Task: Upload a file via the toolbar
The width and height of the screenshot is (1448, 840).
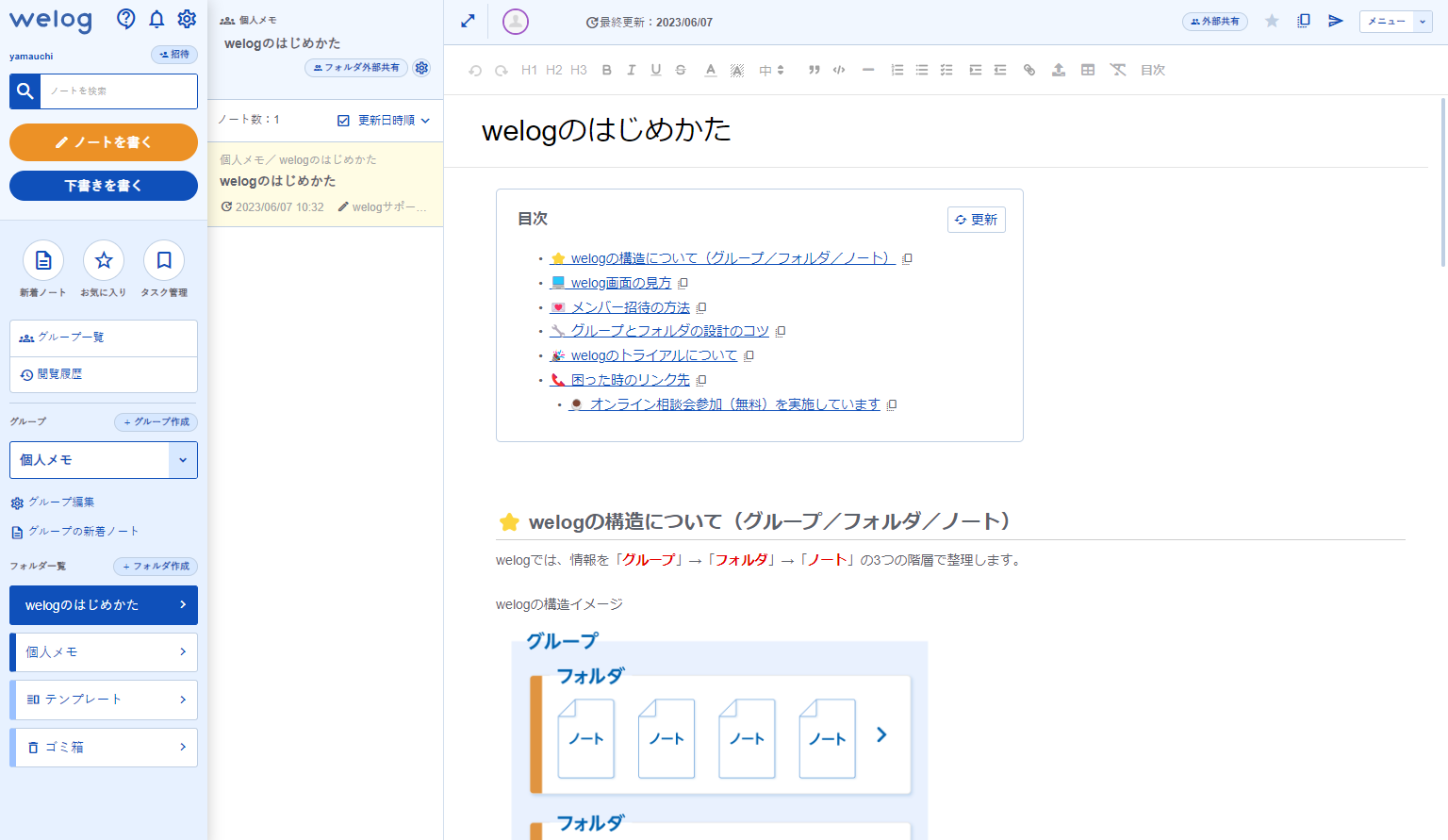Action: pos(1059,70)
